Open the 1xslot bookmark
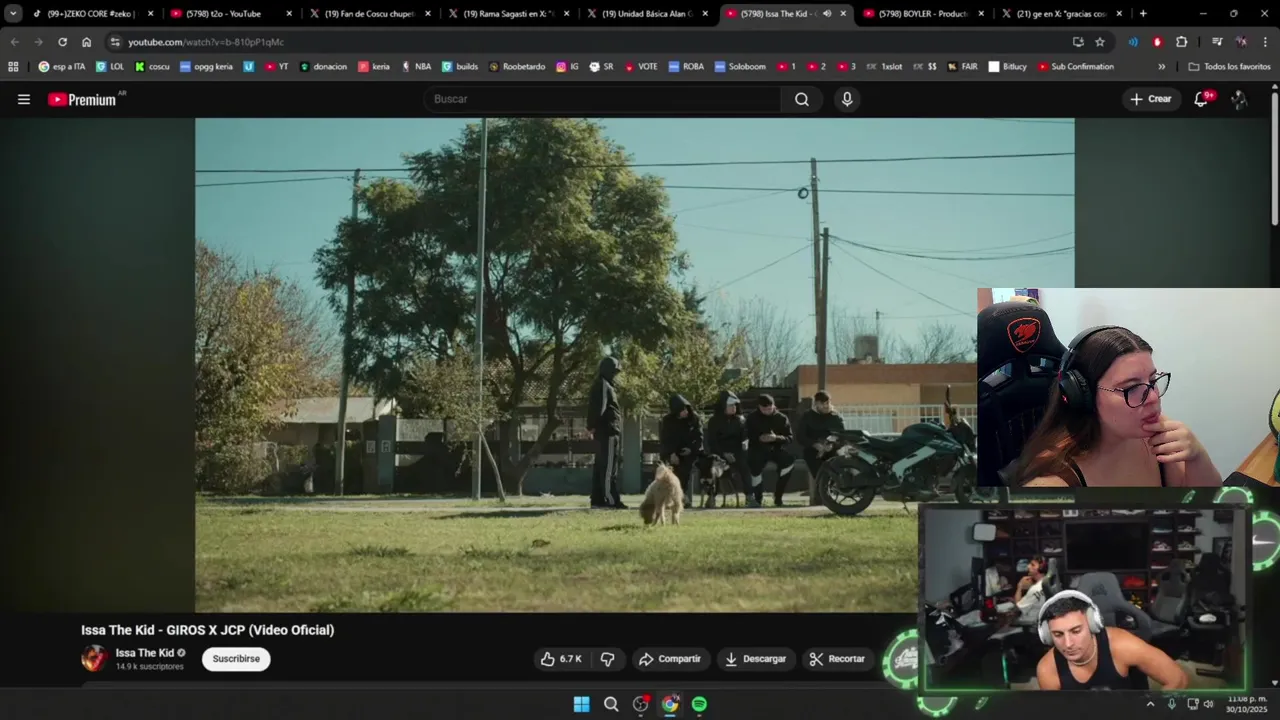Image resolution: width=1280 pixels, height=720 pixels. [883, 67]
